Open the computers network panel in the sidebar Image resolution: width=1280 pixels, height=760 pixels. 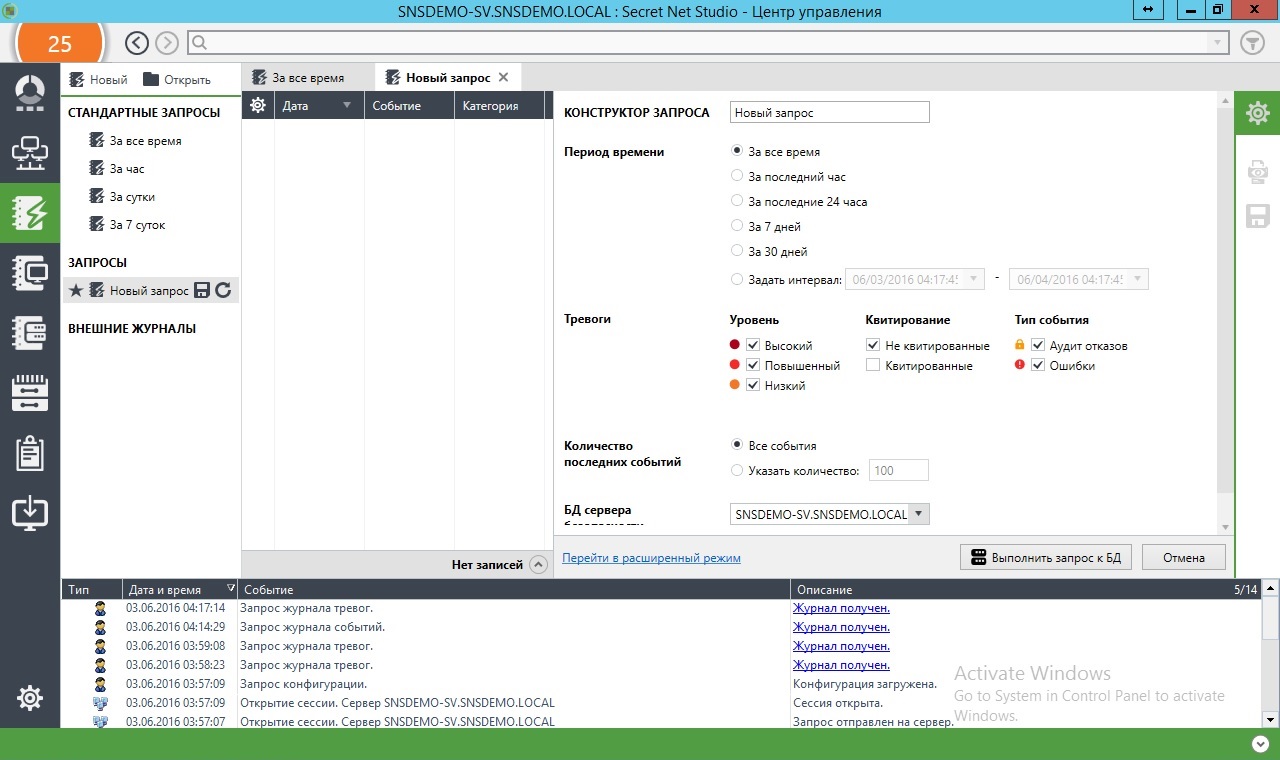[x=30, y=152]
